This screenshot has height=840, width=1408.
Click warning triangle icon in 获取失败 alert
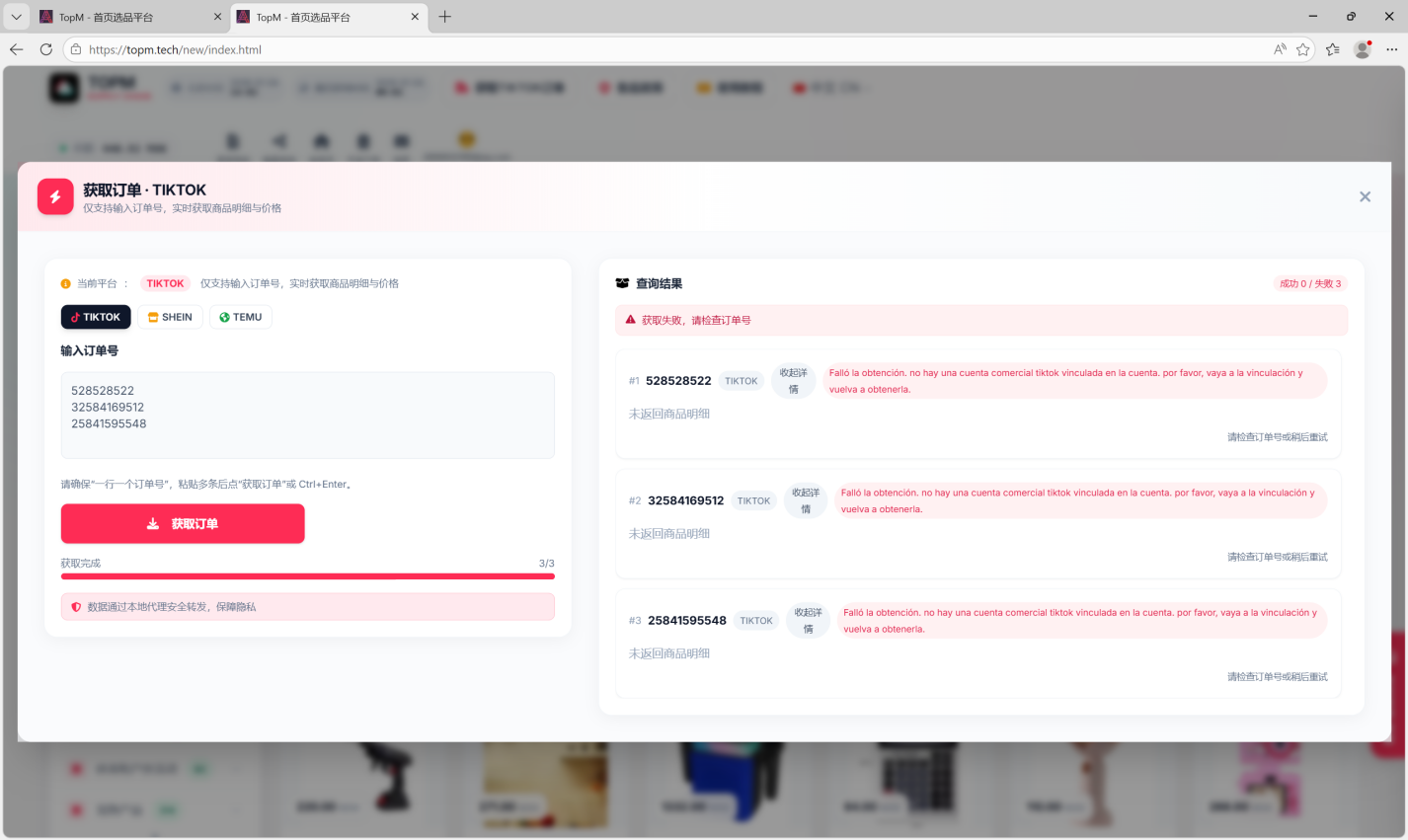click(631, 320)
